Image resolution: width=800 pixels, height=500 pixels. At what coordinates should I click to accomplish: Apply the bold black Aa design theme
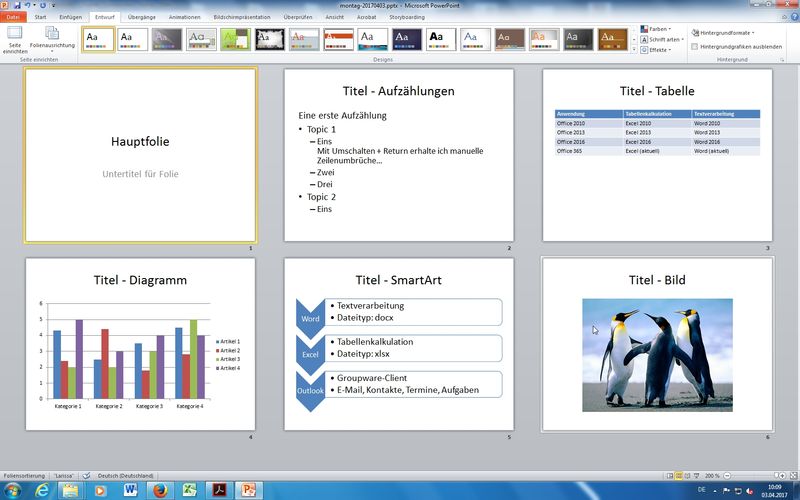pyautogui.click(x=441, y=39)
